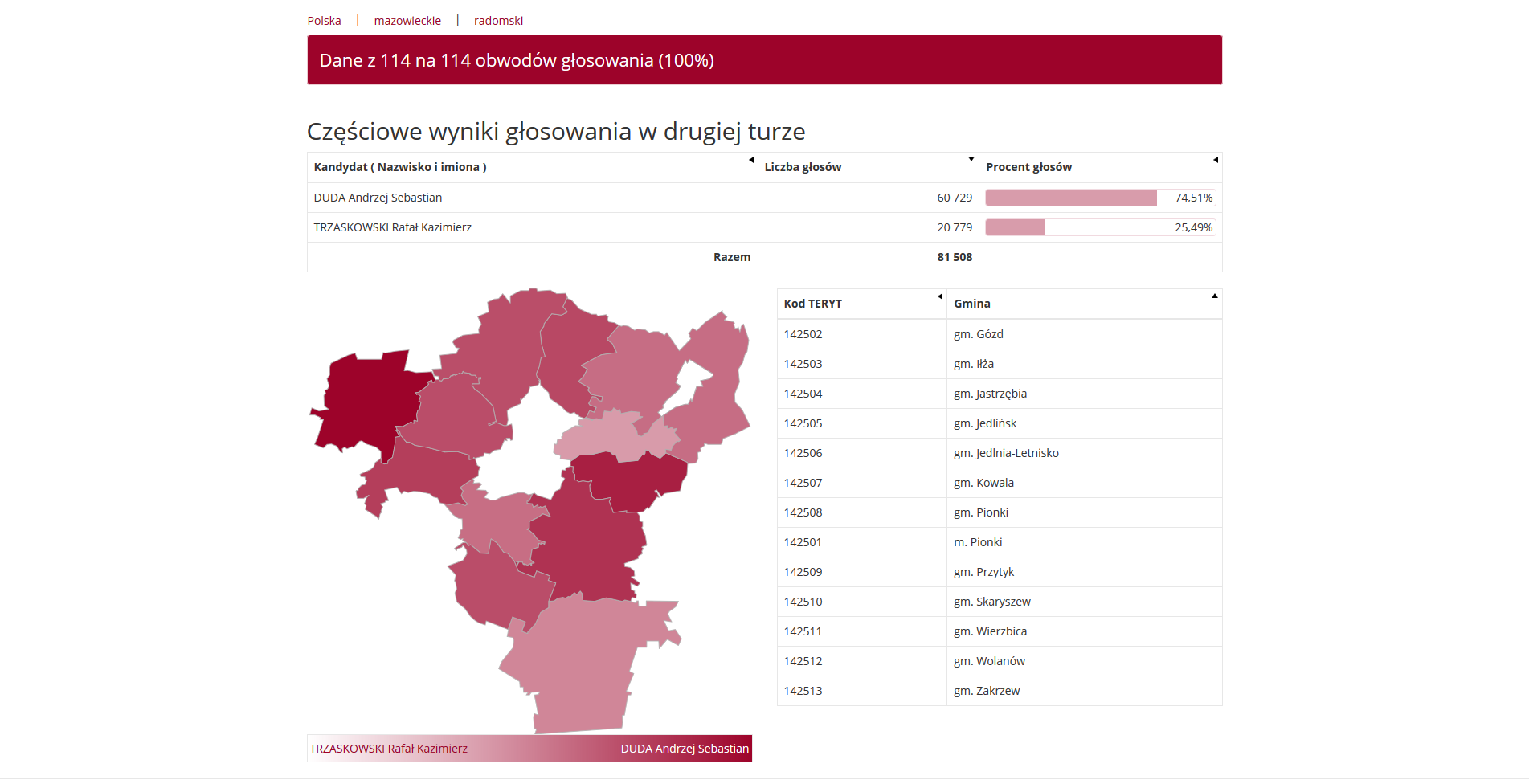Click the Liczba głosów column header
Image resolution: width=1529 pixels, height=784 pixels.
pos(803,167)
